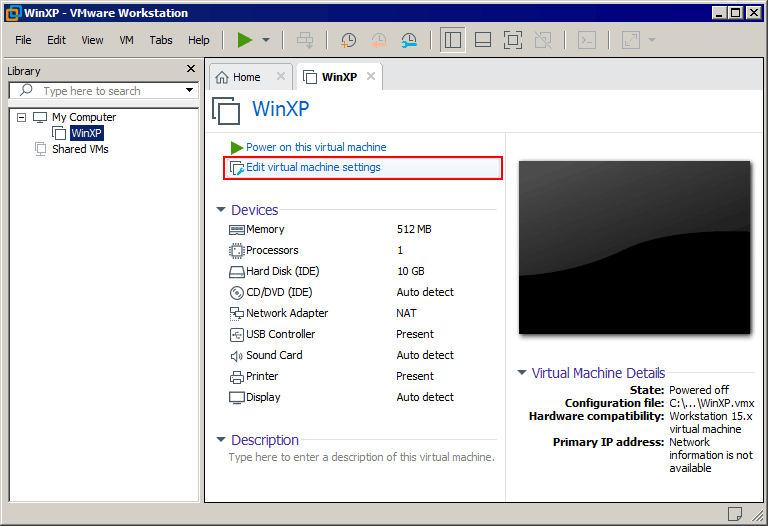Image resolution: width=768 pixels, height=526 pixels.
Task: Collapse the Devices section
Action: click(x=221, y=210)
